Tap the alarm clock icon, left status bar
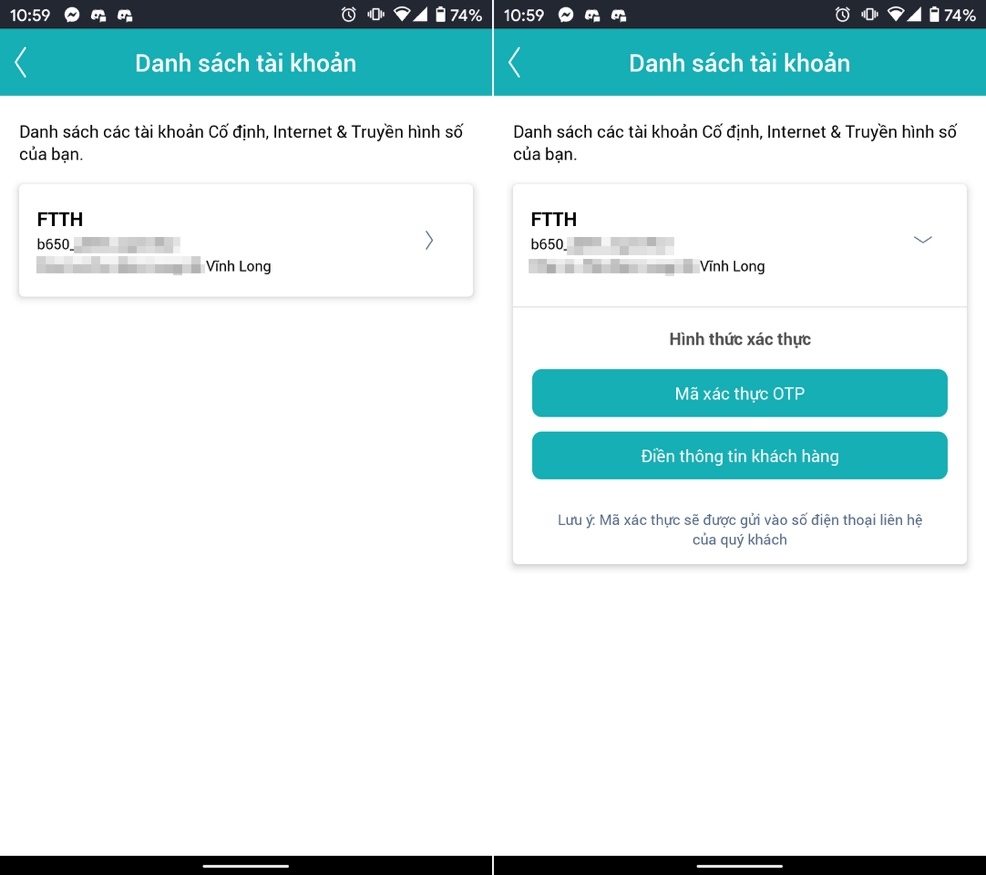The height and width of the screenshot is (875, 986). pos(349,15)
